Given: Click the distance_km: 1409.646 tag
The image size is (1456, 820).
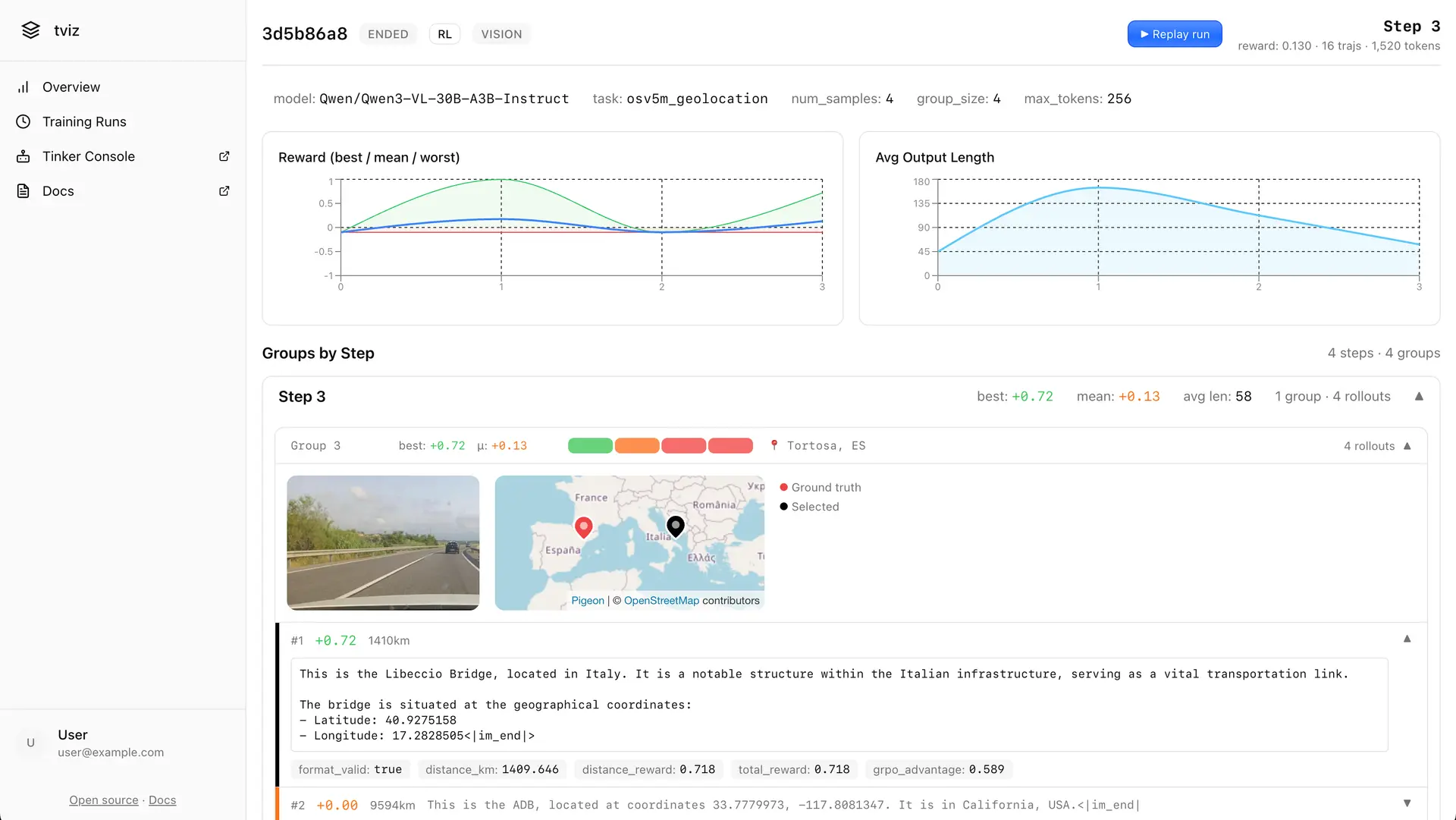Looking at the screenshot, I should [x=492, y=770].
